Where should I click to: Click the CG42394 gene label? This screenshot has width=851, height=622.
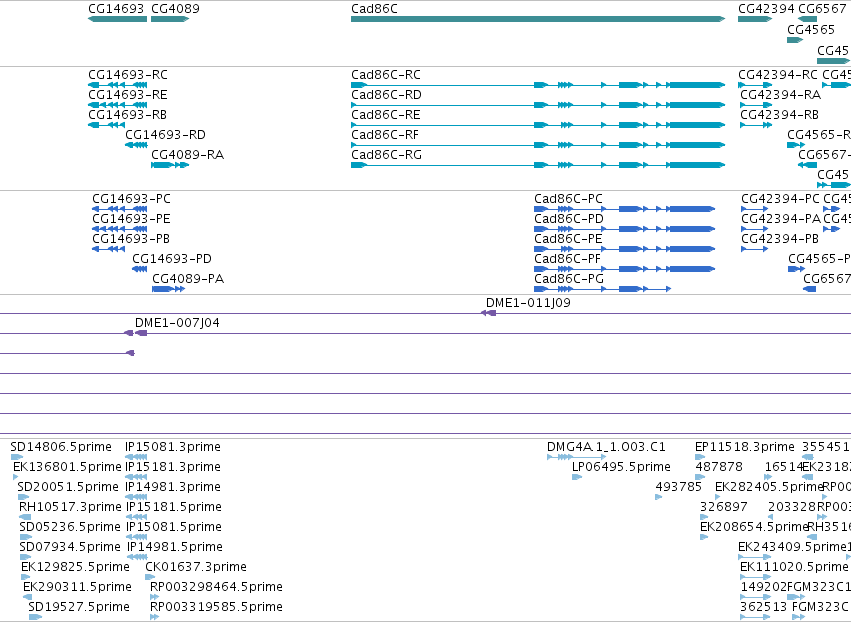(x=766, y=9)
